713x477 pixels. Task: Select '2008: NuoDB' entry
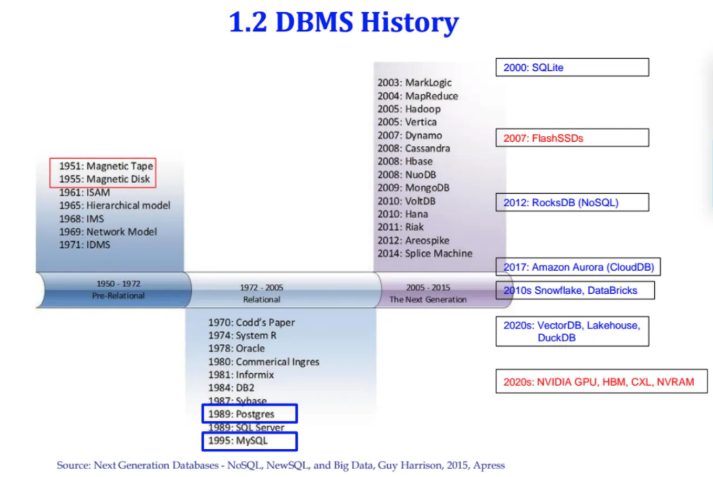[407, 175]
